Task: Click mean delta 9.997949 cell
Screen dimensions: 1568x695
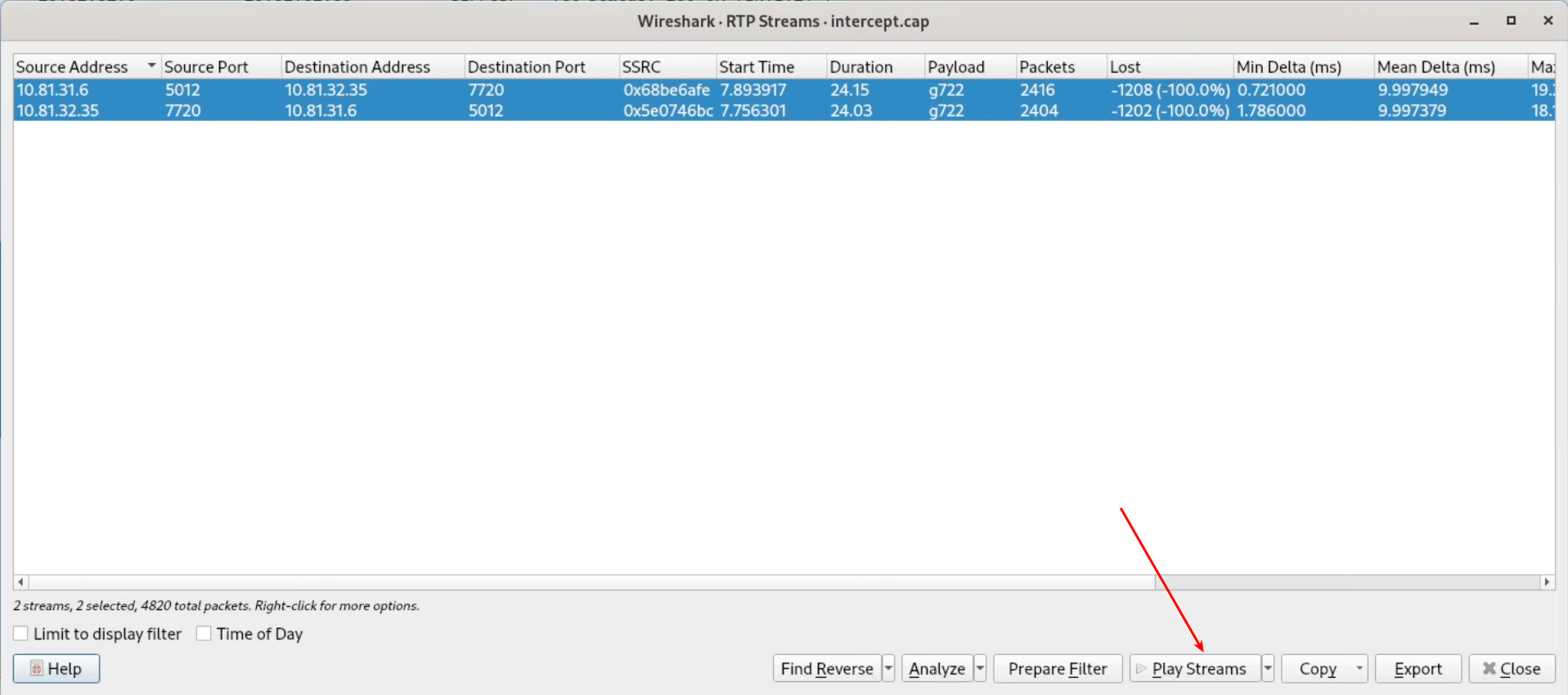Action: tap(1413, 90)
